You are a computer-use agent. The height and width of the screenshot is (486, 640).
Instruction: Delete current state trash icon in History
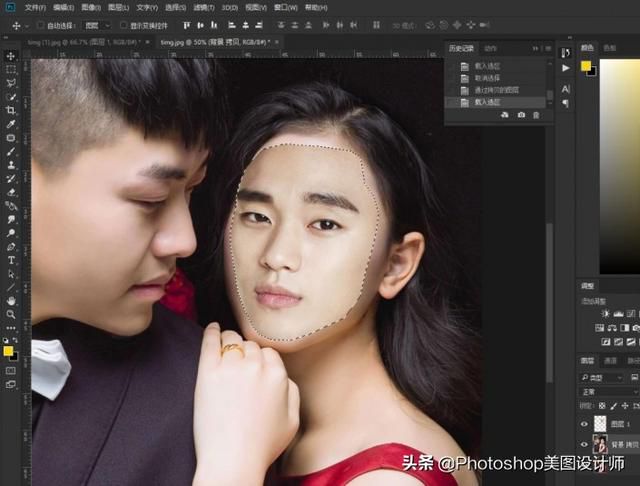(x=536, y=115)
